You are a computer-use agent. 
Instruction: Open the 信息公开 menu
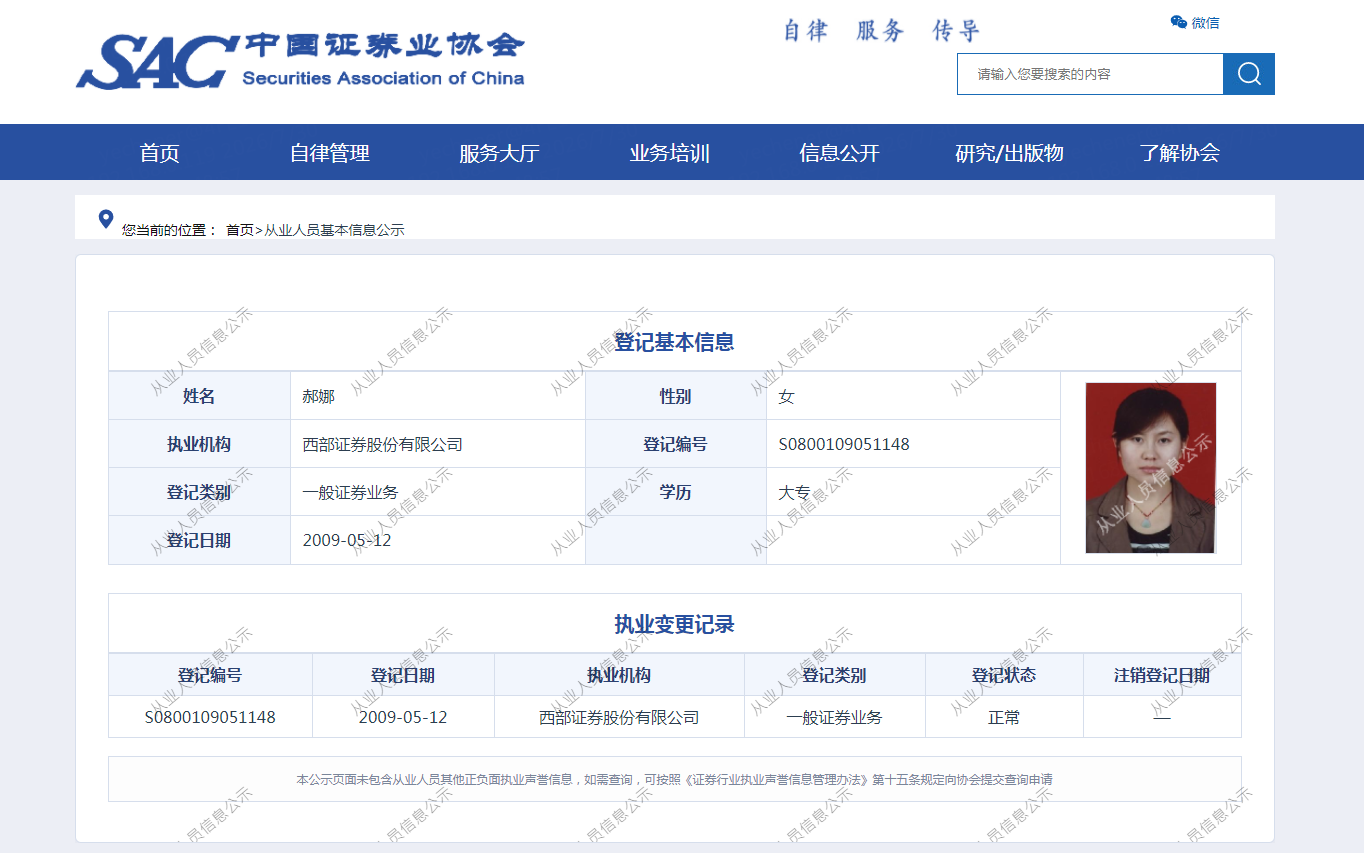coord(839,153)
